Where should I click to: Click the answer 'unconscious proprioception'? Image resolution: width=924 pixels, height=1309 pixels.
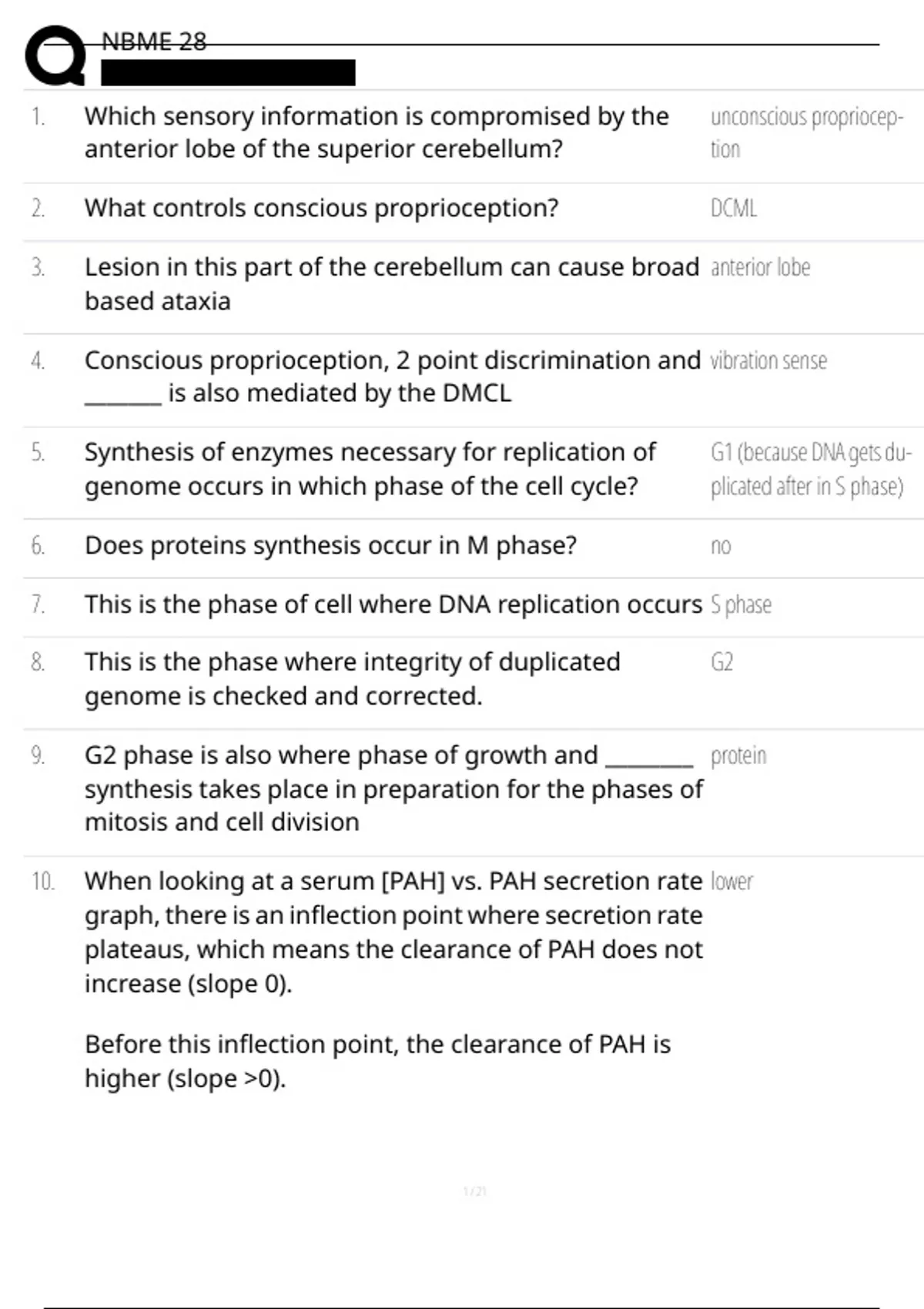point(805,132)
